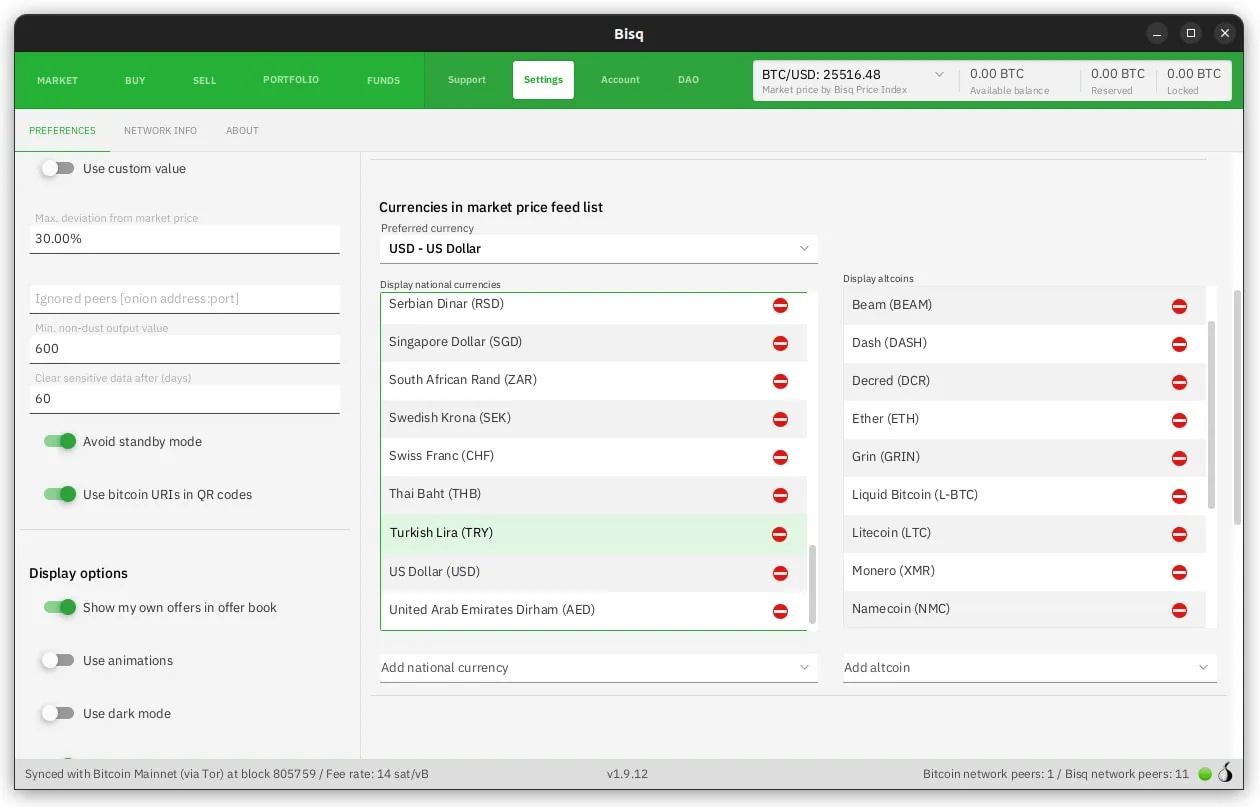Go to the Sell section
This screenshot has width=1260, height=807.
(x=204, y=80)
